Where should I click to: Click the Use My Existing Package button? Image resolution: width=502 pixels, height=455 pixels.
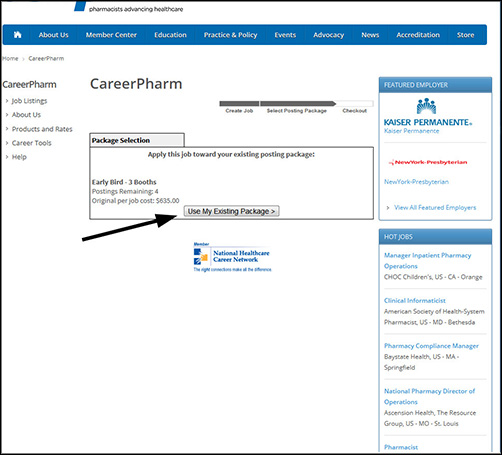coord(231,211)
